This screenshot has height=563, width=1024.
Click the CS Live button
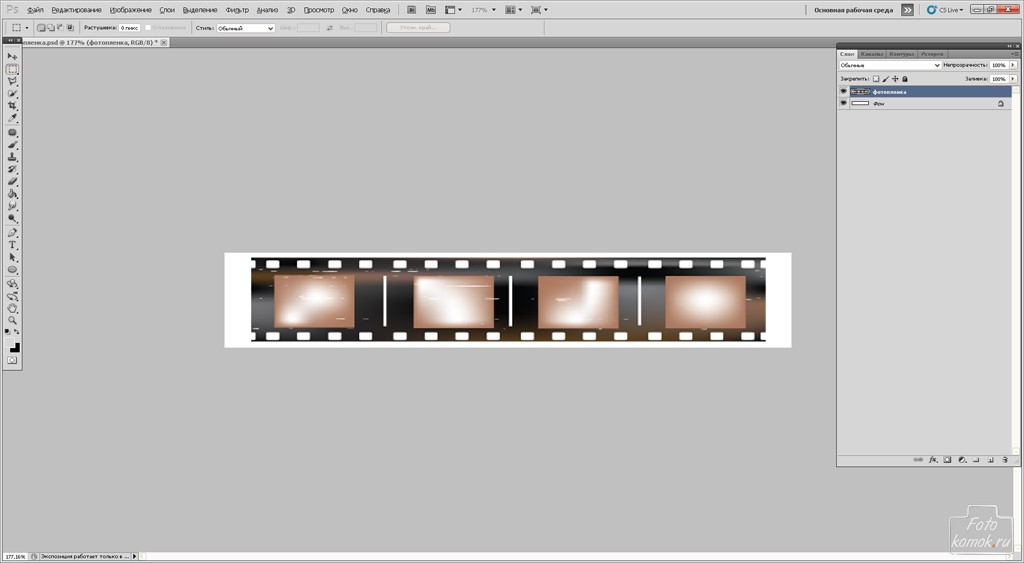945,9
